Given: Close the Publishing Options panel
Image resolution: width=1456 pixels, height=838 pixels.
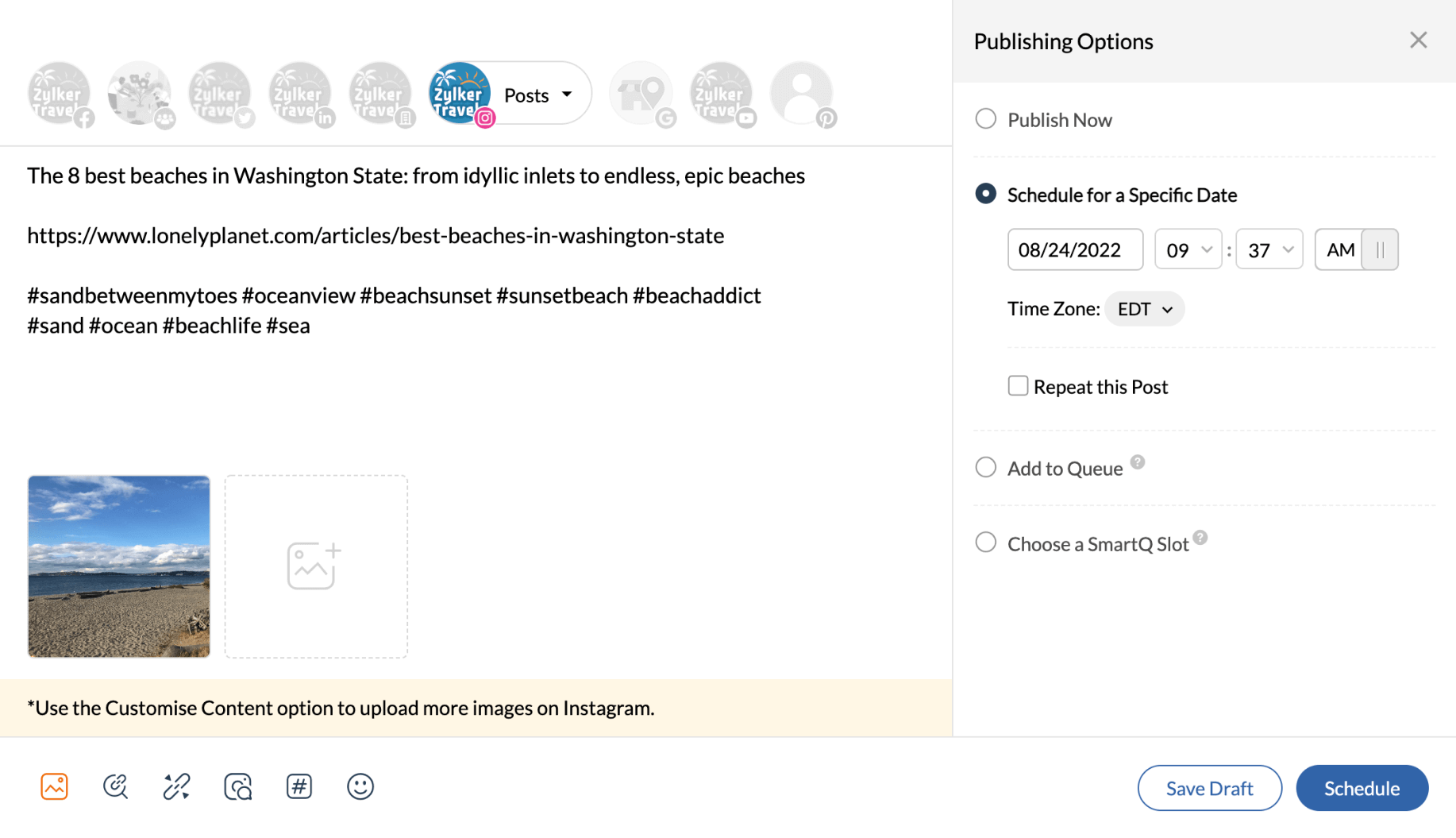Looking at the screenshot, I should click(1418, 41).
